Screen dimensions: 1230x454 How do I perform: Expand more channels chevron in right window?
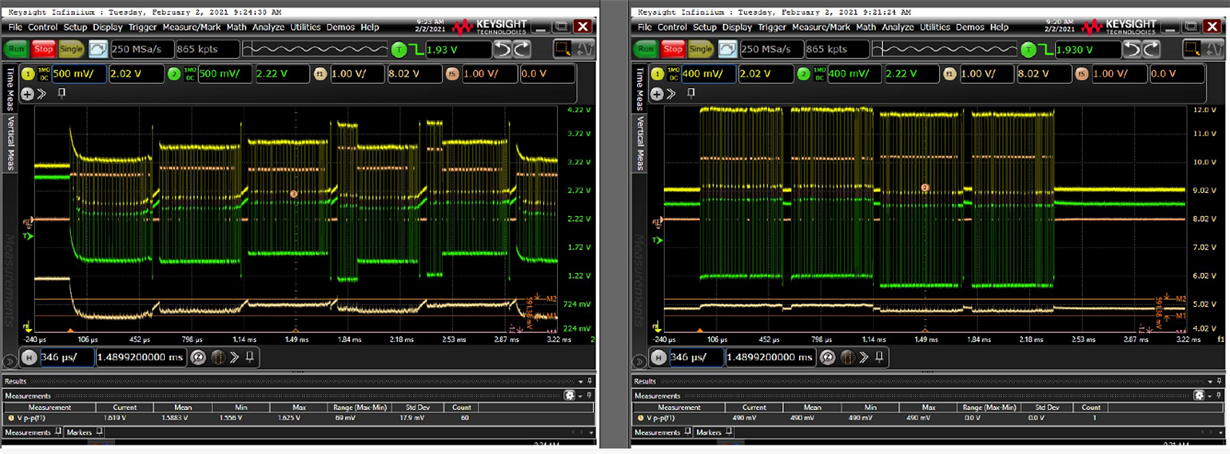point(671,94)
